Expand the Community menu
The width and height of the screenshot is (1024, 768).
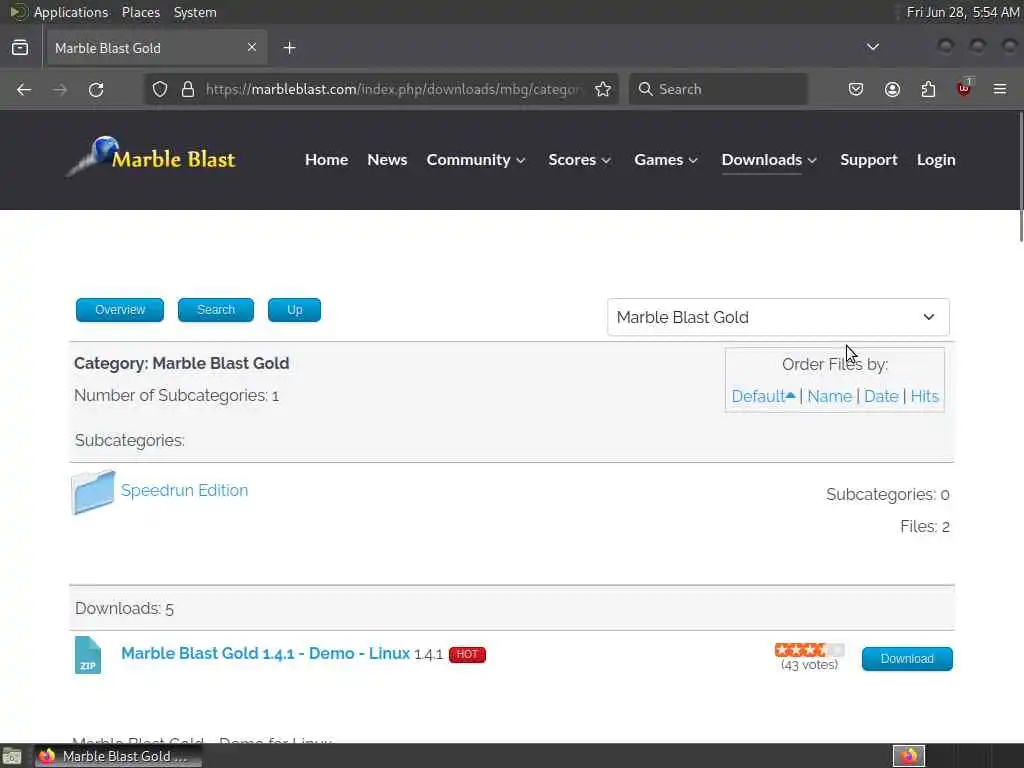[x=475, y=160]
